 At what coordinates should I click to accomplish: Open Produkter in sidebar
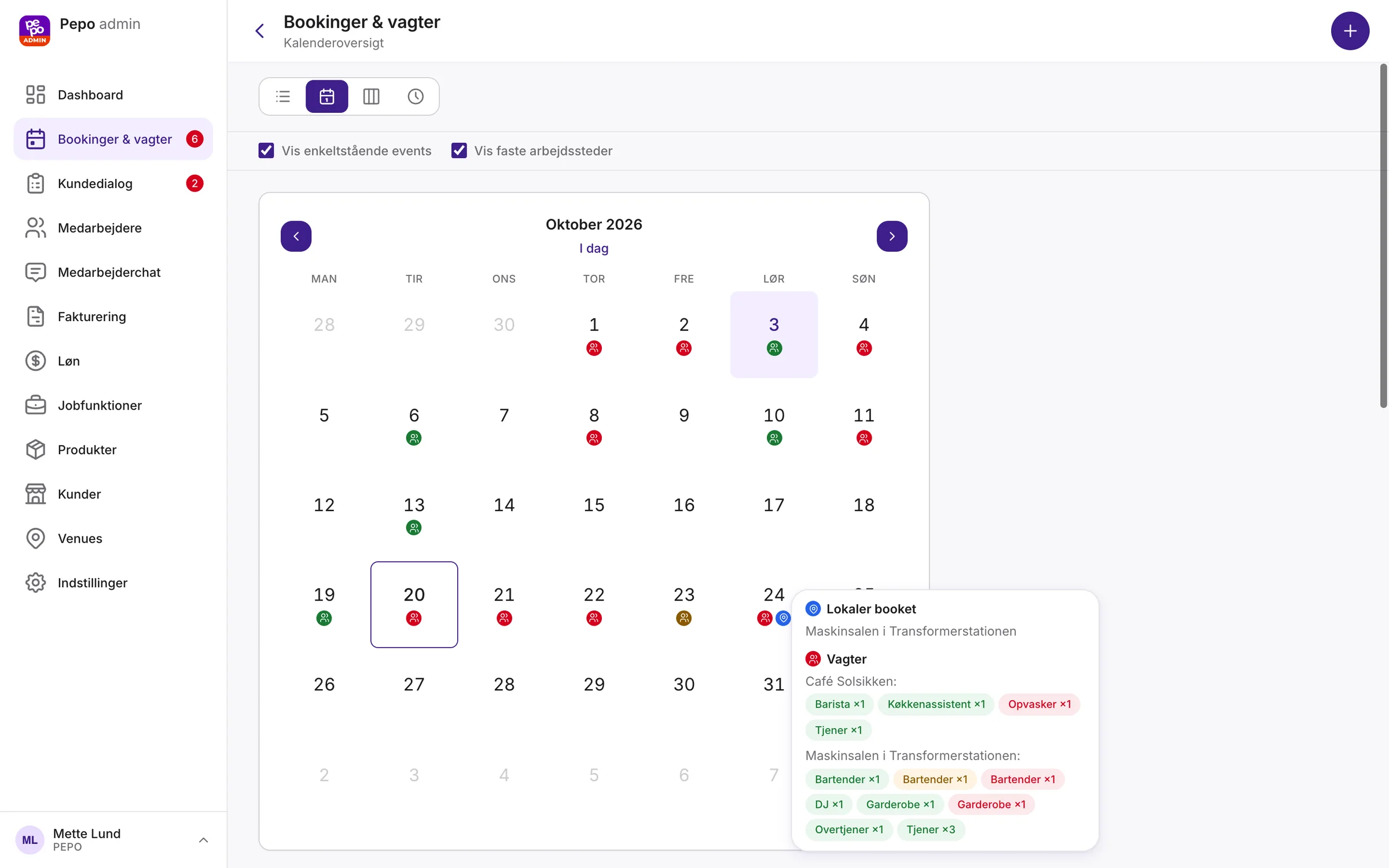[x=113, y=450]
